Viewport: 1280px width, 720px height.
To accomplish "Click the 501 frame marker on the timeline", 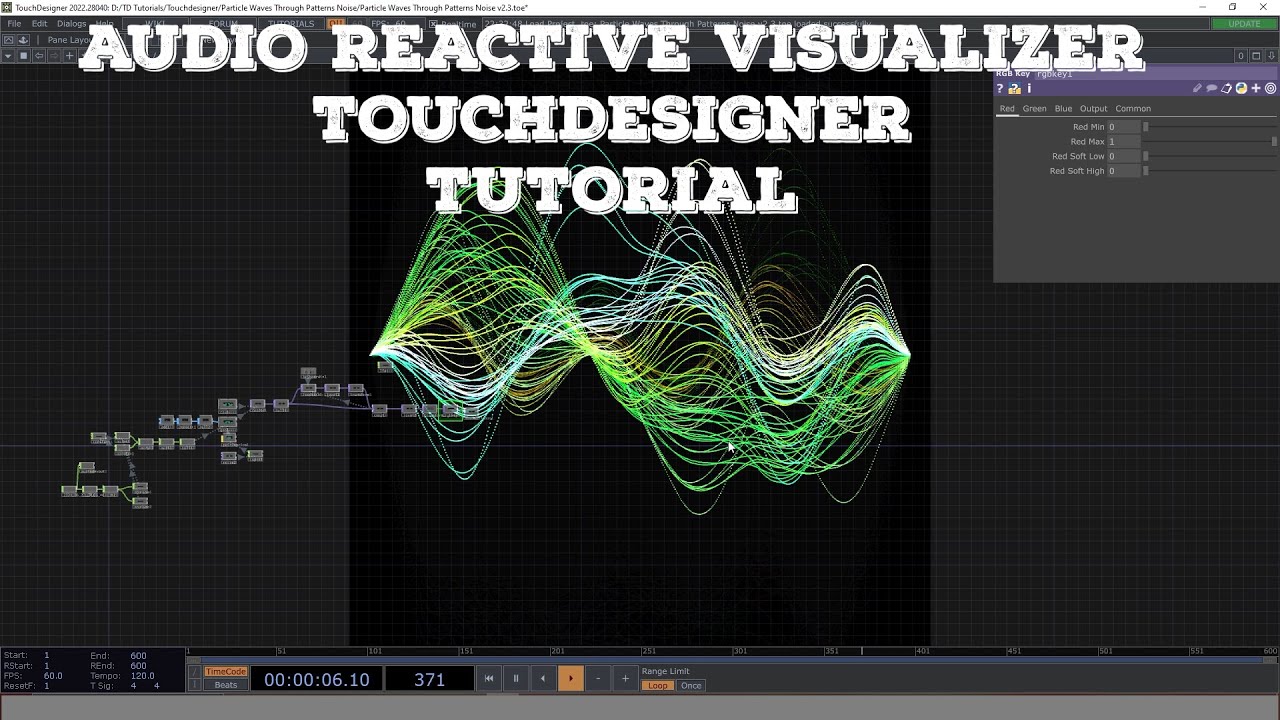I will 1105,651.
